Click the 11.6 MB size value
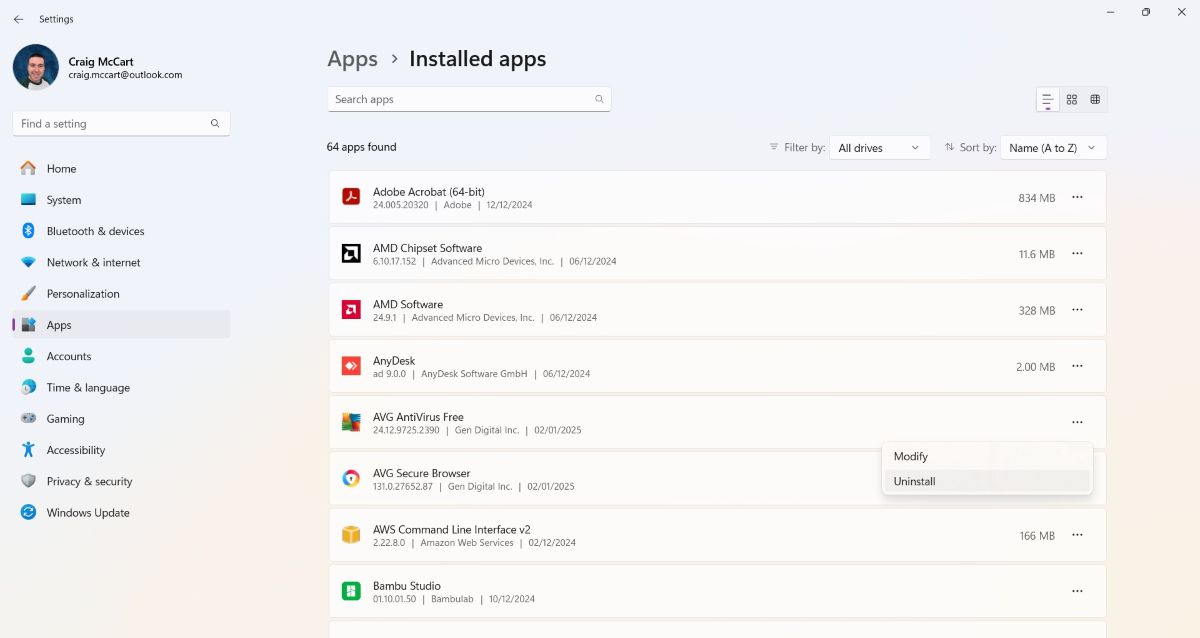The image size is (1200, 638). 1037,254
